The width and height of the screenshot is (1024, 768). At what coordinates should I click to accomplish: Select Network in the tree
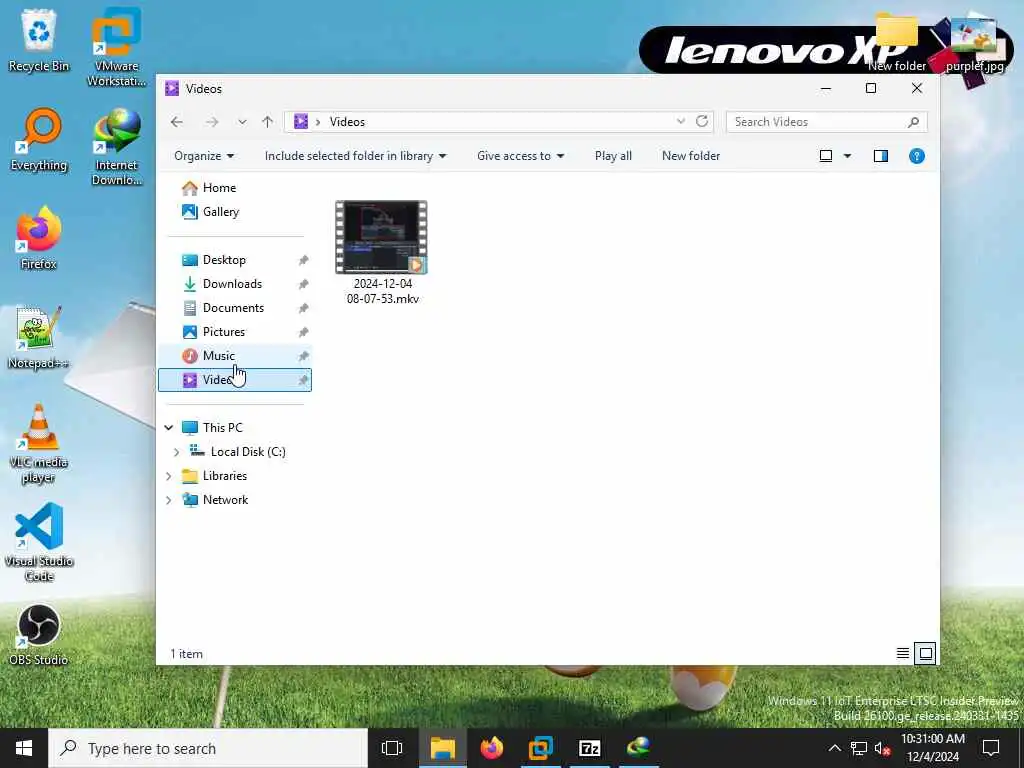click(x=225, y=500)
